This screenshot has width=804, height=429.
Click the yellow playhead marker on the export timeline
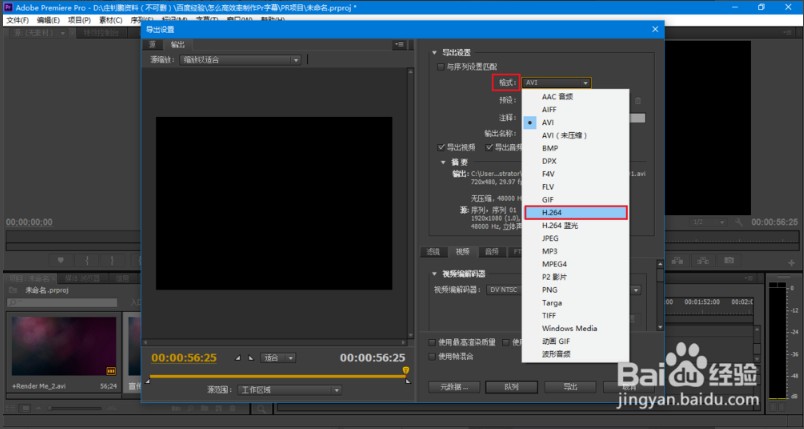point(405,371)
